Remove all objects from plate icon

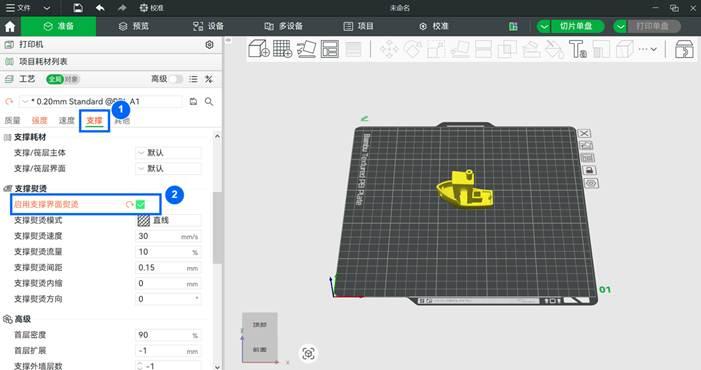click(x=584, y=133)
